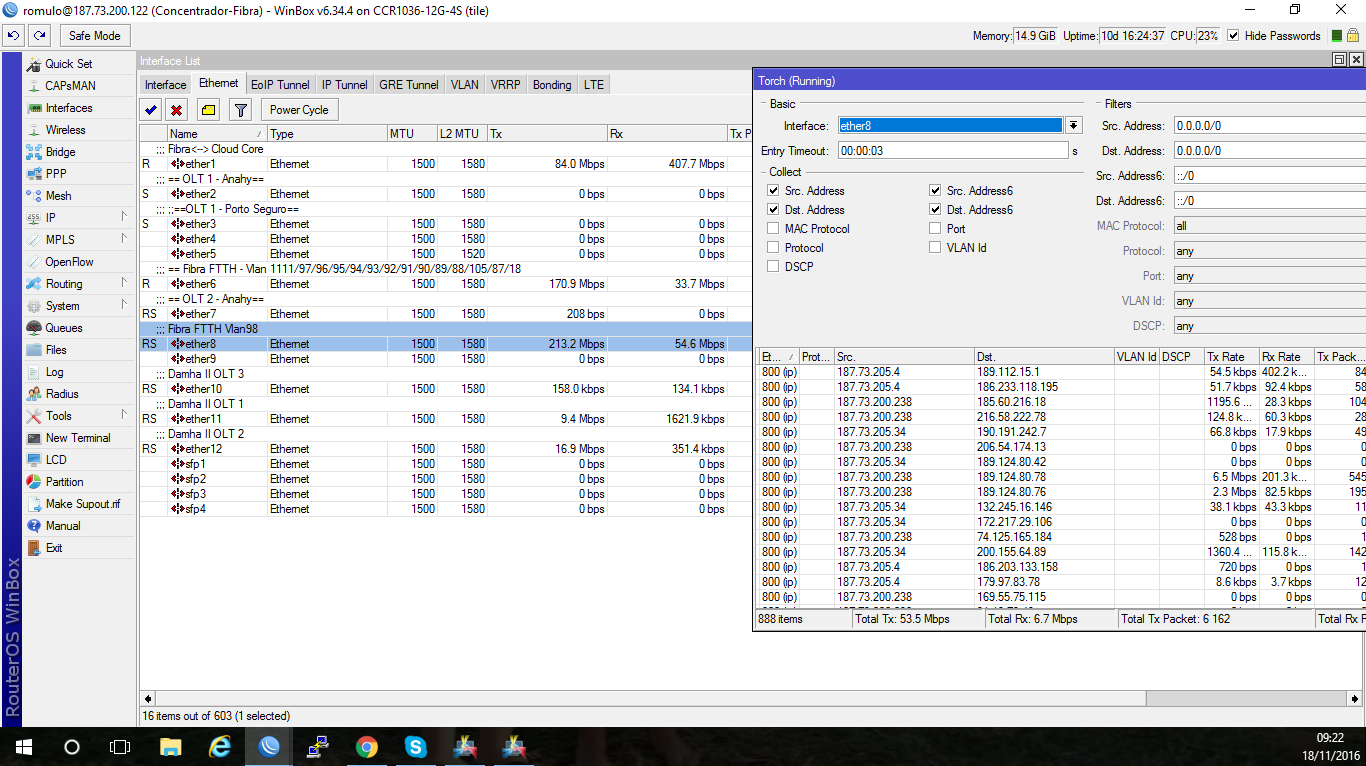Click the redo arrow icon

click(39, 36)
